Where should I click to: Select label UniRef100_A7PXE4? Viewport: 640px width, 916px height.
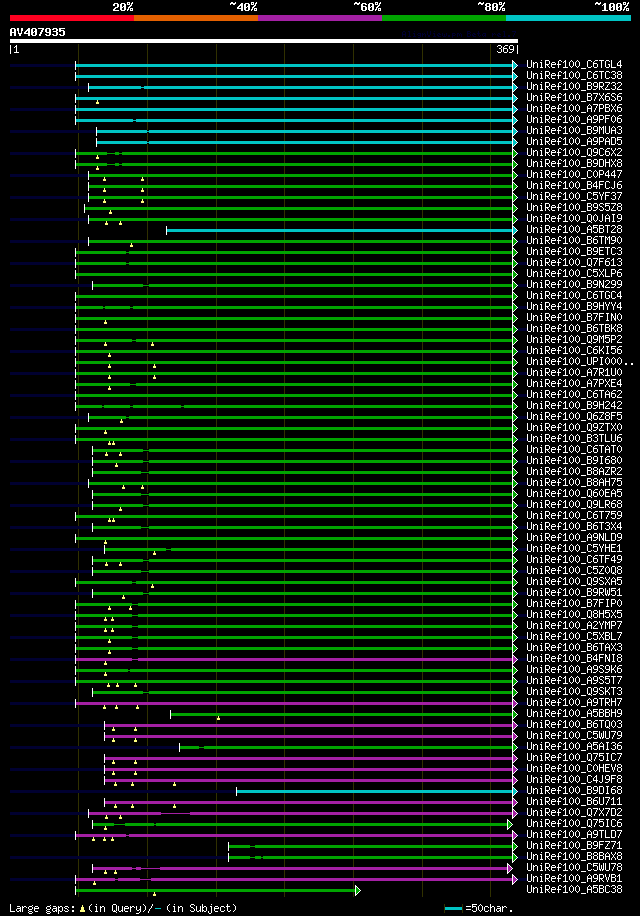574,383
